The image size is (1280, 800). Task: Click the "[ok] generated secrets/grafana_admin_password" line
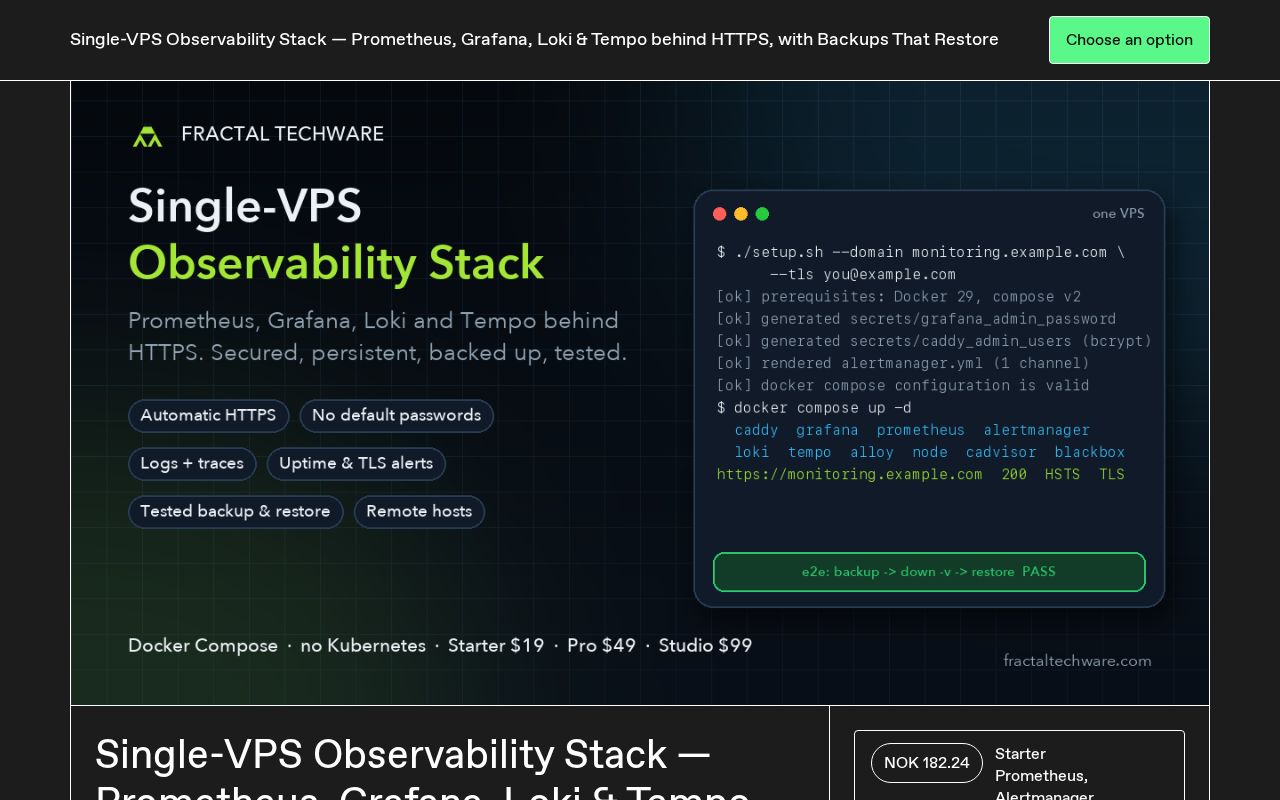(x=916, y=319)
